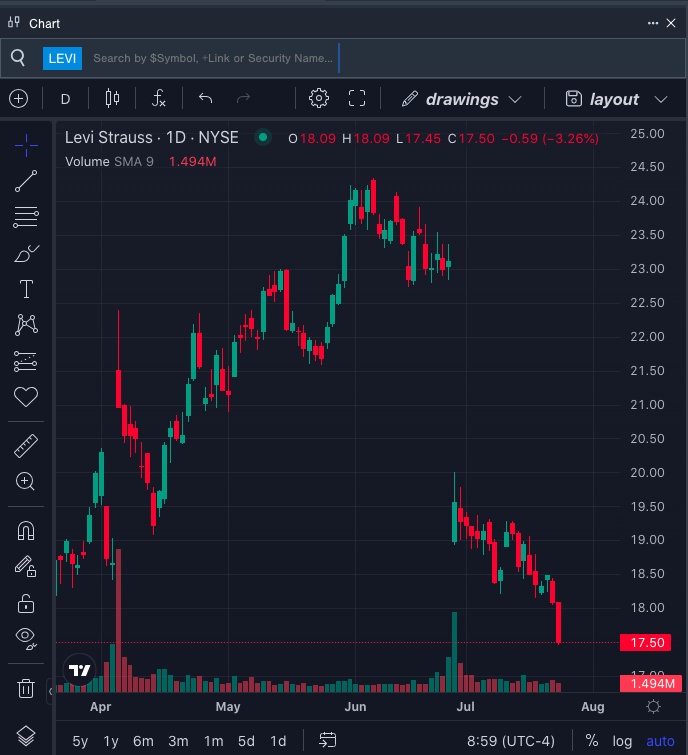The width and height of the screenshot is (688, 755).
Task: Toggle log scale mode
Action: pyautogui.click(x=622, y=741)
